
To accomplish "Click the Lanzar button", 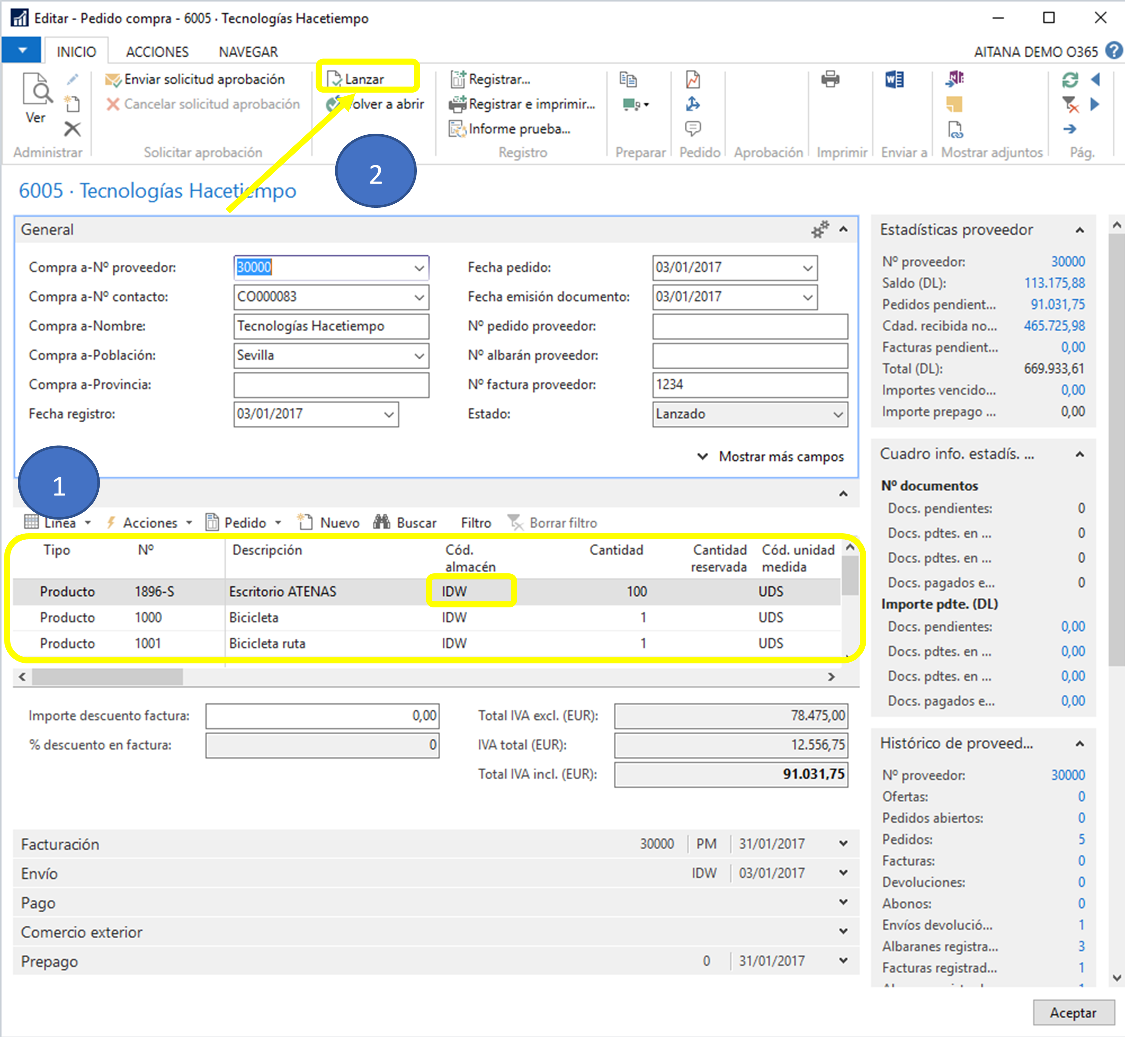I will (356, 79).
